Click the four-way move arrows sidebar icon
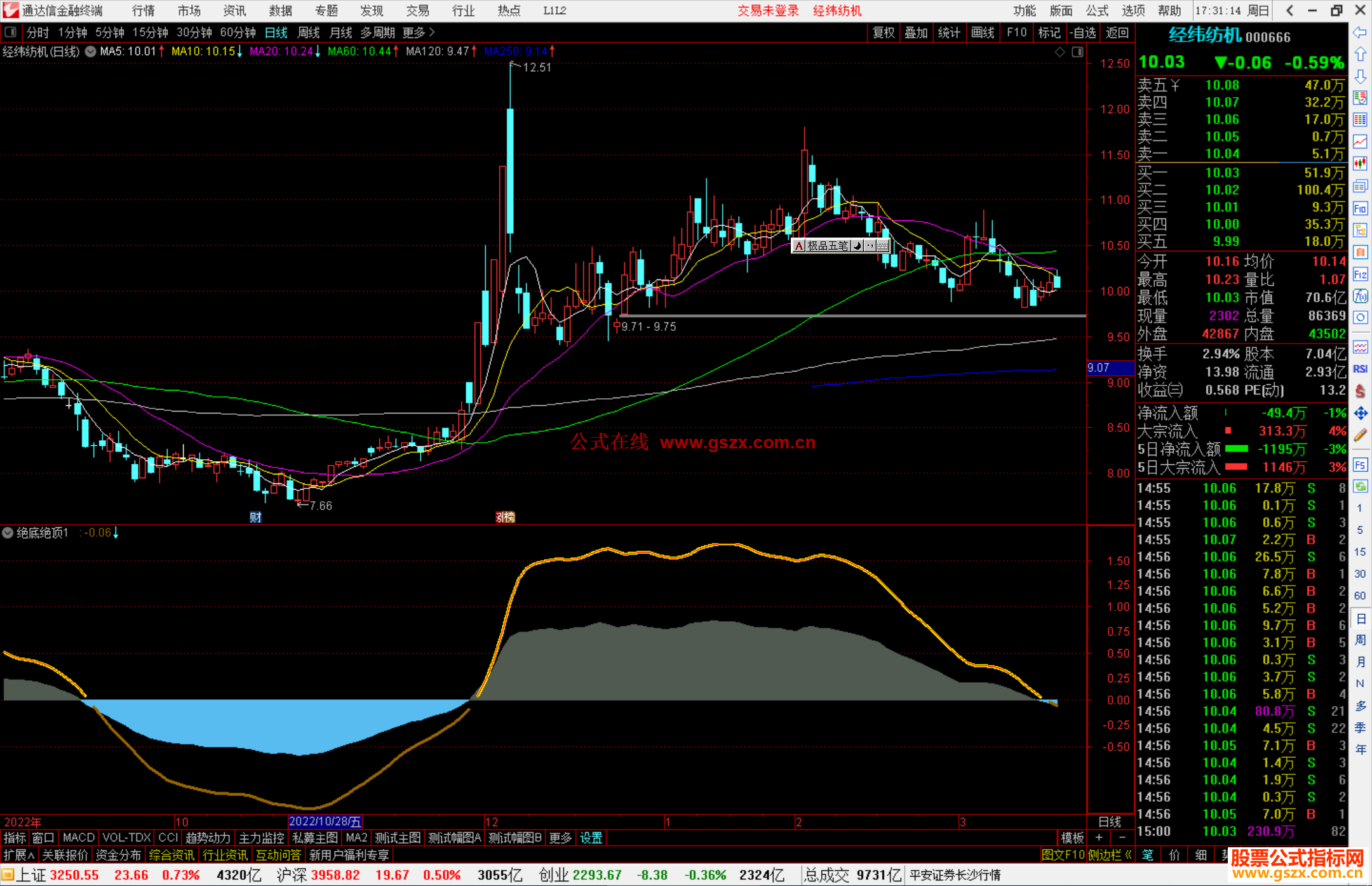This screenshot has height=886, width=1372. (1360, 413)
